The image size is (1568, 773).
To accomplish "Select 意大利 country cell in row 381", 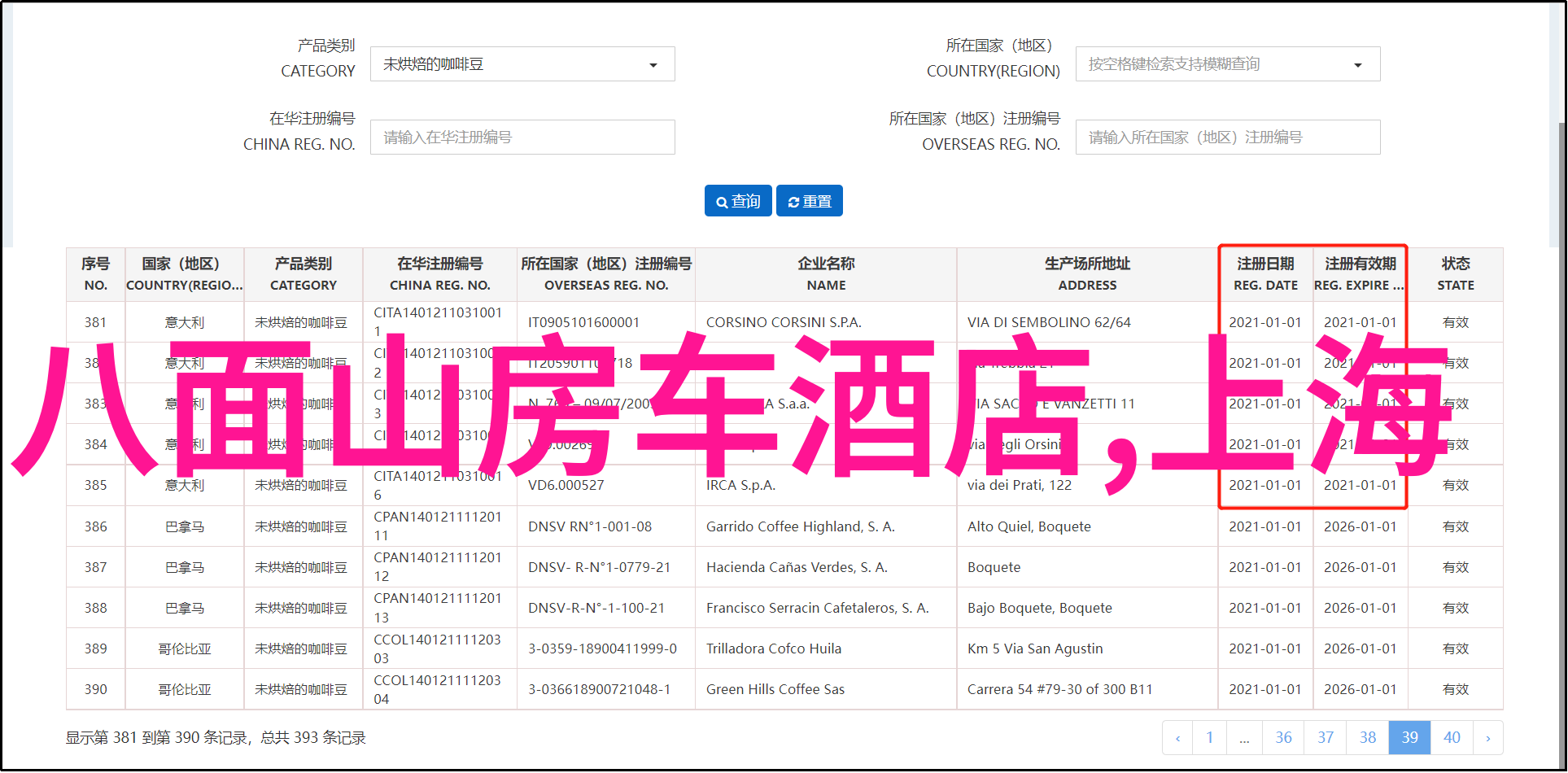I will pos(185,322).
